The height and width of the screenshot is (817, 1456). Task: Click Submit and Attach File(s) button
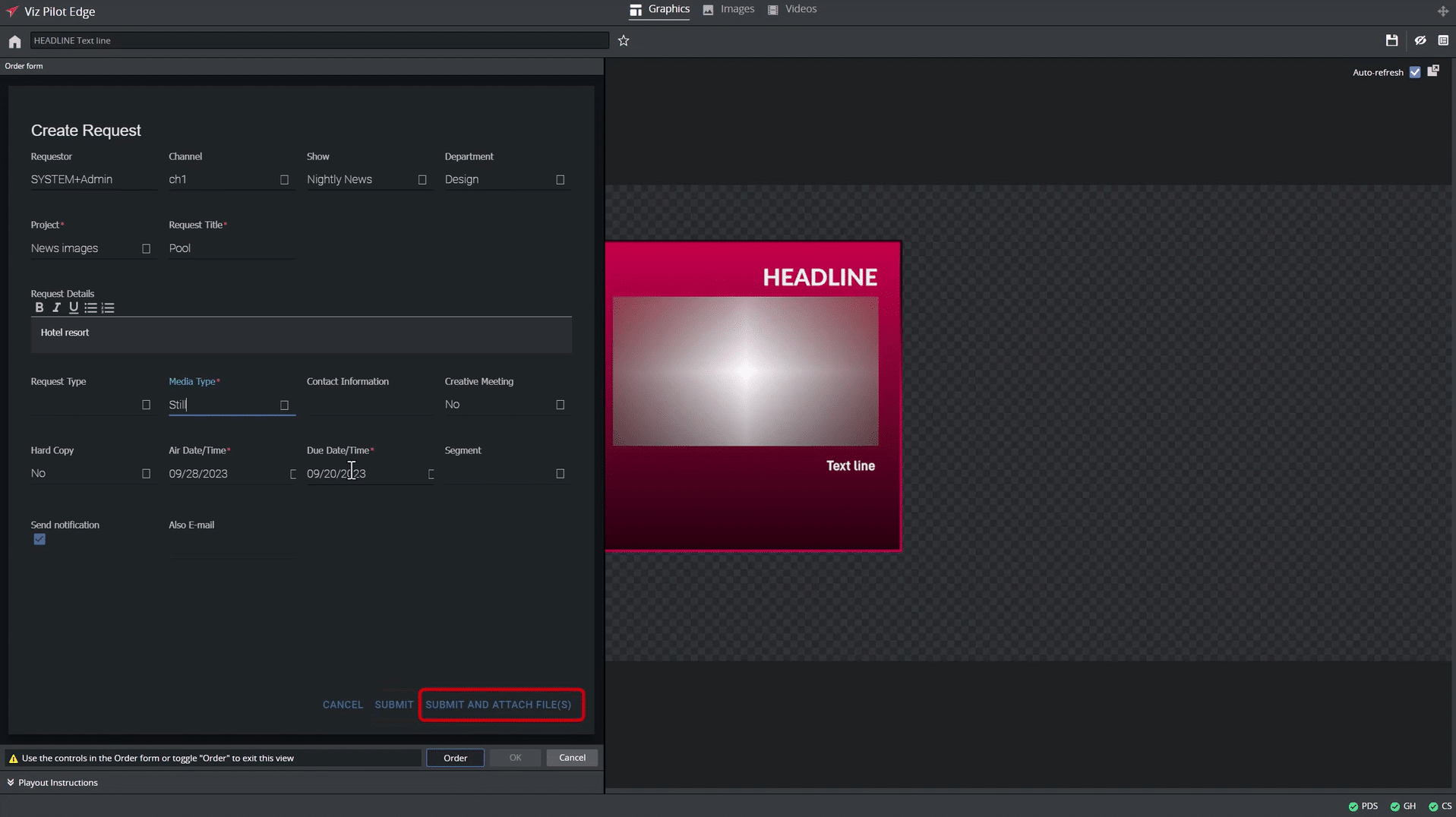pyautogui.click(x=498, y=705)
